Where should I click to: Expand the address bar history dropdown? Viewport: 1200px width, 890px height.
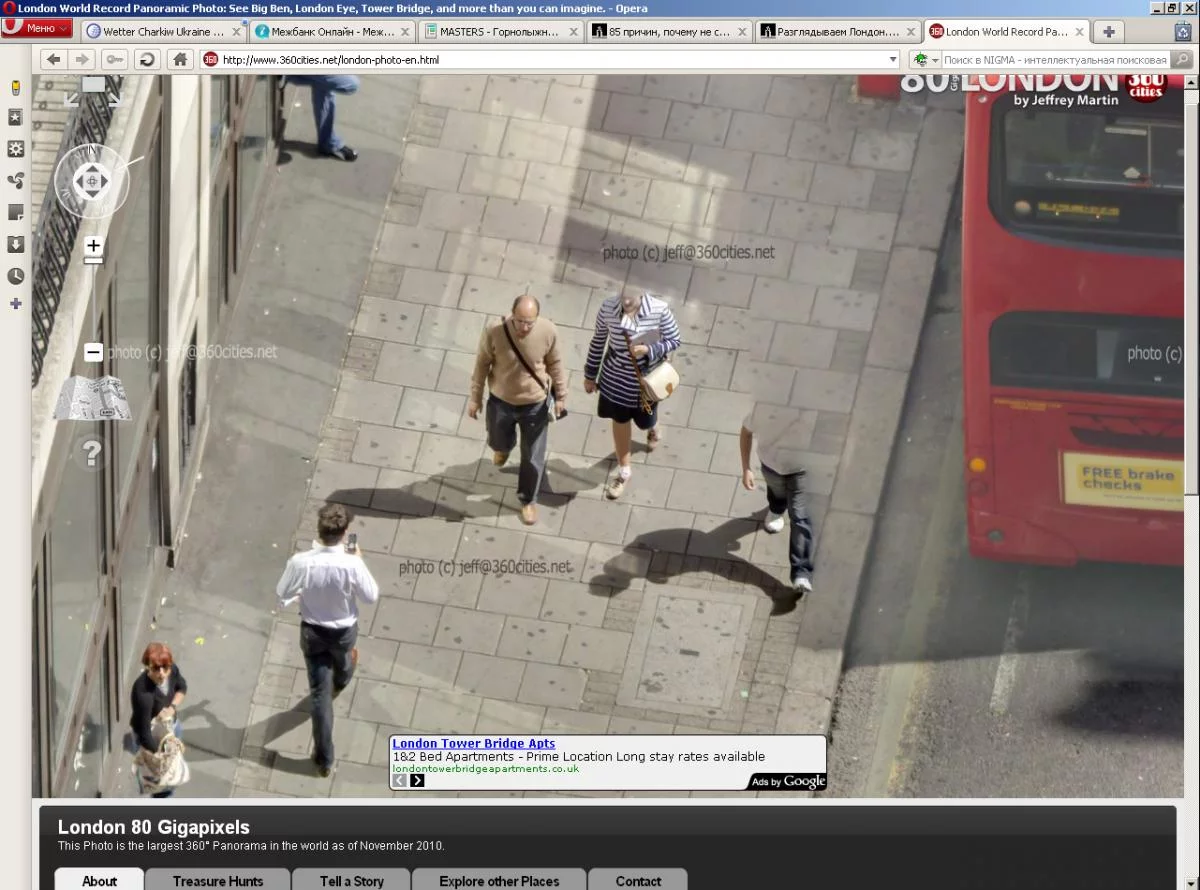tap(894, 60)
